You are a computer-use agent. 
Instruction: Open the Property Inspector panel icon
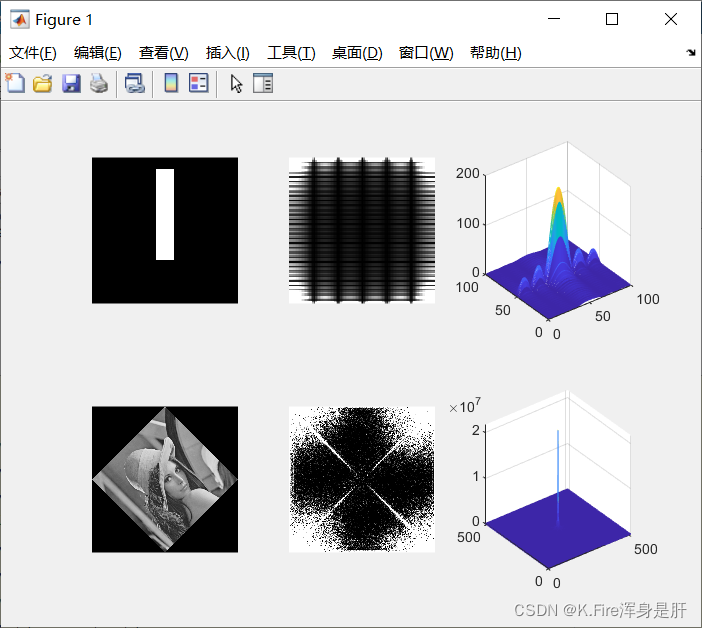[x=263, y=83]
